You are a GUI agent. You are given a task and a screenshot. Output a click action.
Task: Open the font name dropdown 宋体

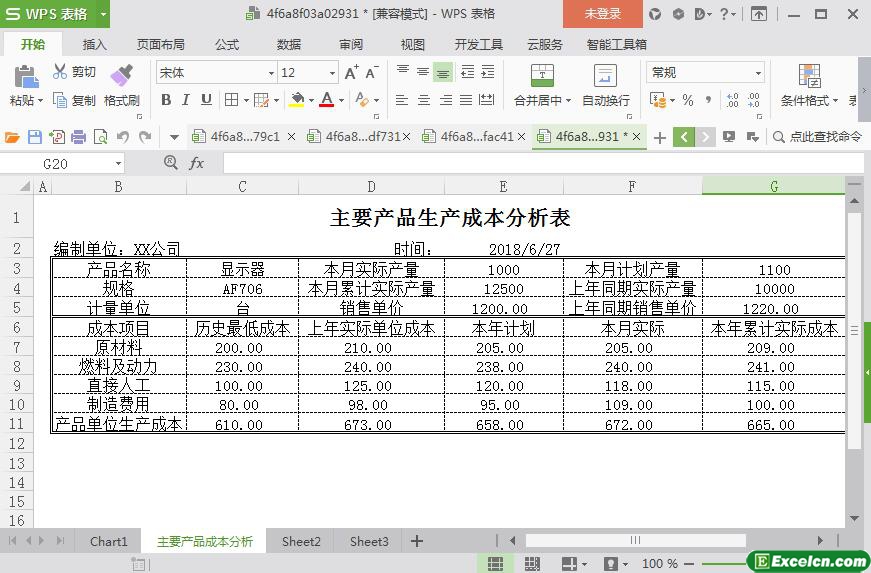pyautogui.click(x=271, y=73)
